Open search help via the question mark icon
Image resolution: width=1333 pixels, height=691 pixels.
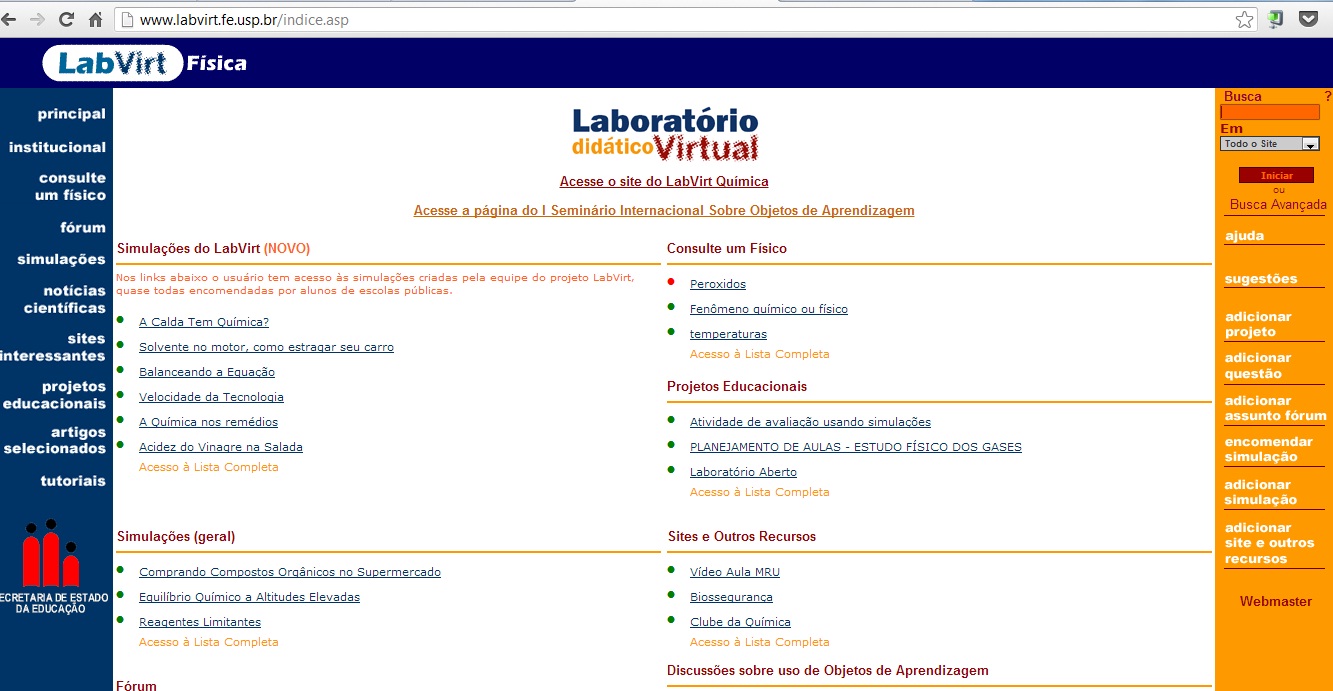[1326, 95]
